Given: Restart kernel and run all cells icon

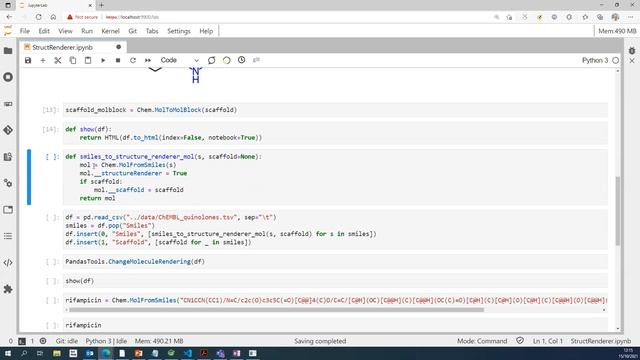Looking at the screenshot, I should [148, 60].
